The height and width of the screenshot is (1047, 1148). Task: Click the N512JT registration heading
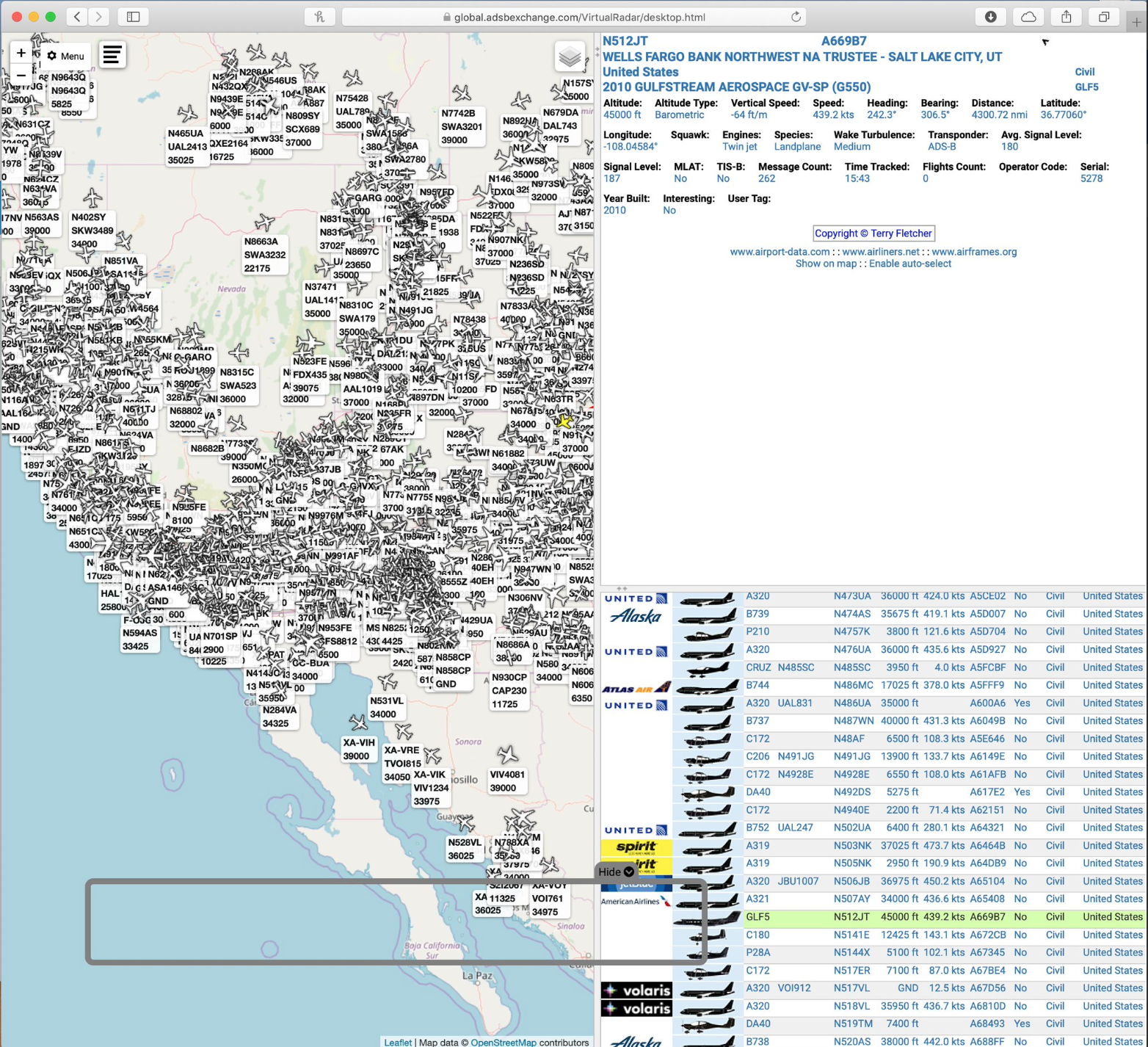pos(625,41)
